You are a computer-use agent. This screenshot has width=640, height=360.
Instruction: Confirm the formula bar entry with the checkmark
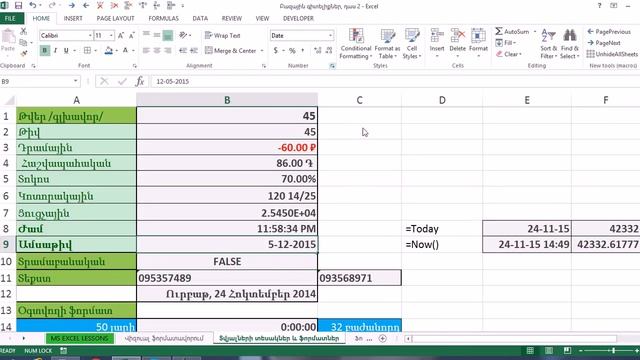[122, 81]
